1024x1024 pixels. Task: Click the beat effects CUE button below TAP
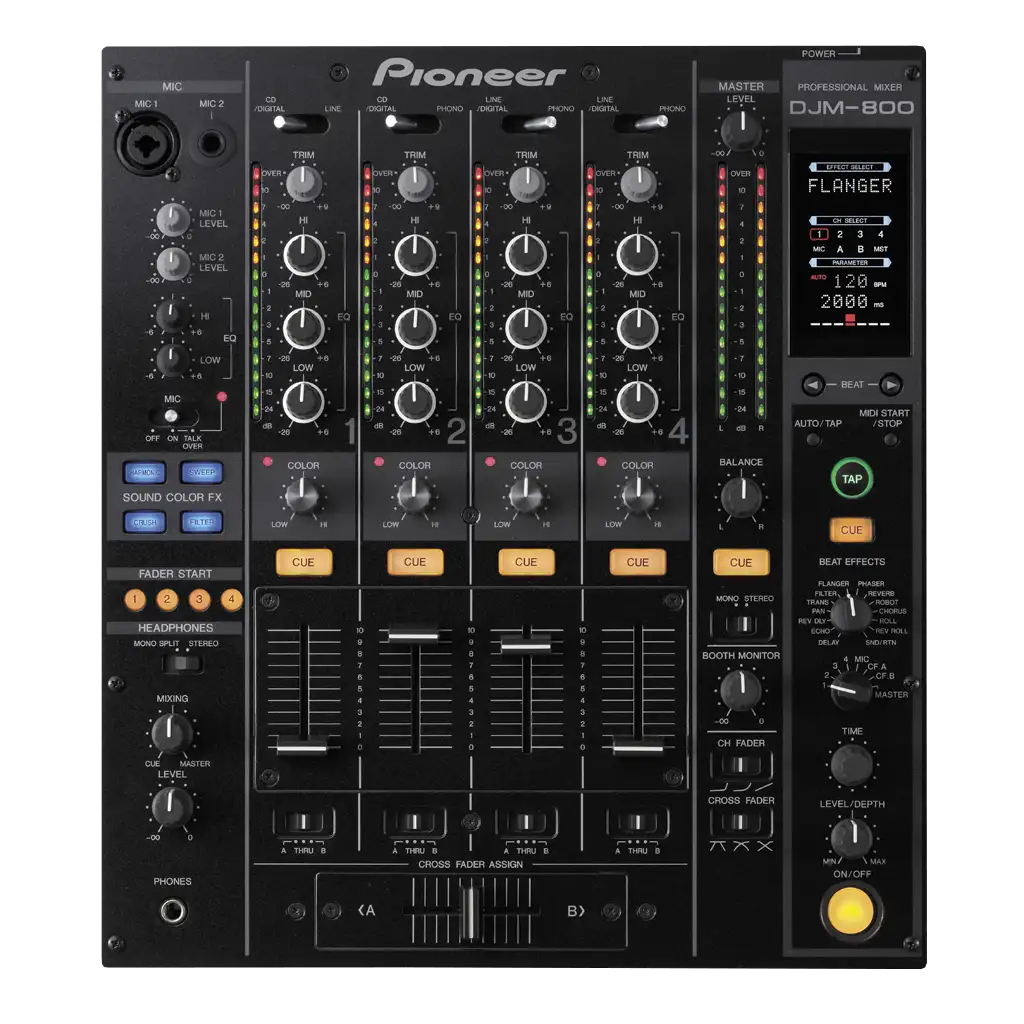coord(852,530)
